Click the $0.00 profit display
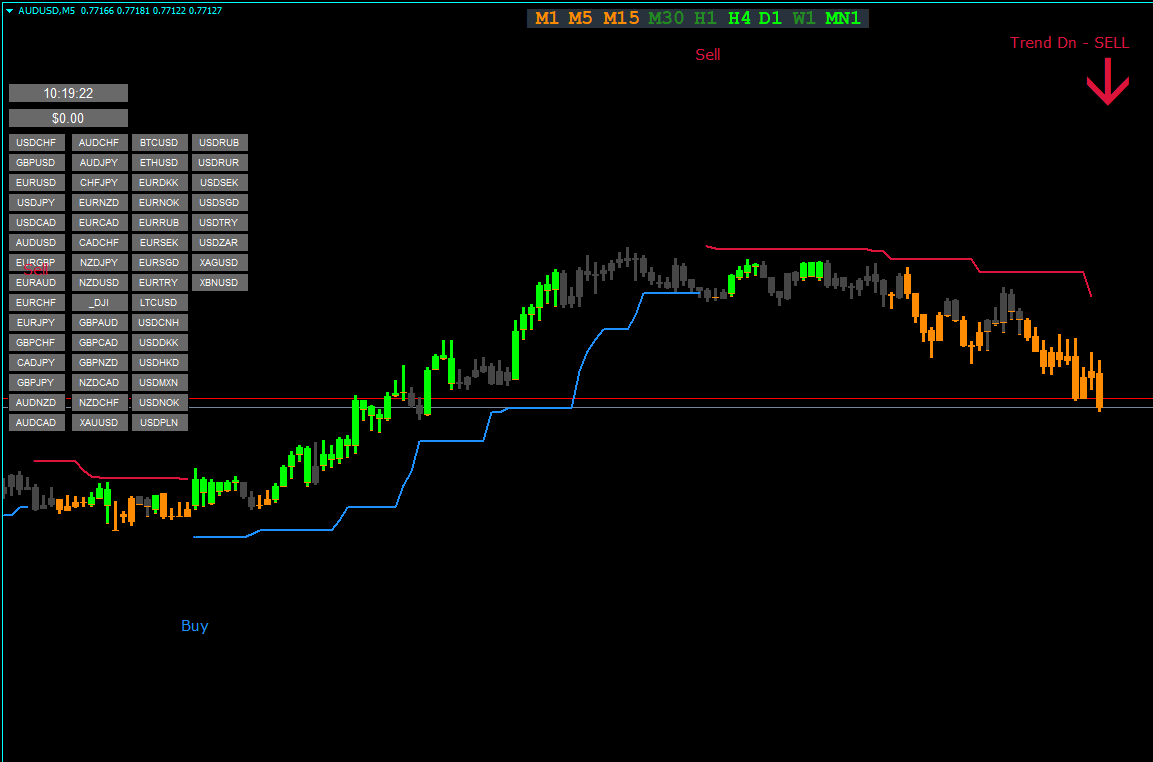This screenshot has width=1153, height=762. click(x=68, y=118)
